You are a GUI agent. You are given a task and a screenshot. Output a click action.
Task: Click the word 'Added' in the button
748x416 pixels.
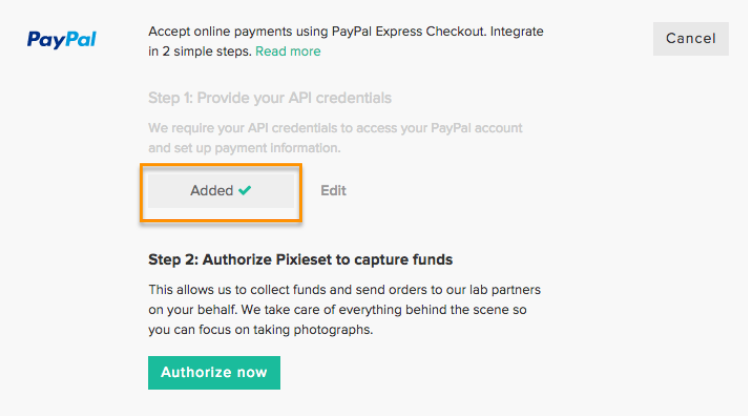point(211,190)
